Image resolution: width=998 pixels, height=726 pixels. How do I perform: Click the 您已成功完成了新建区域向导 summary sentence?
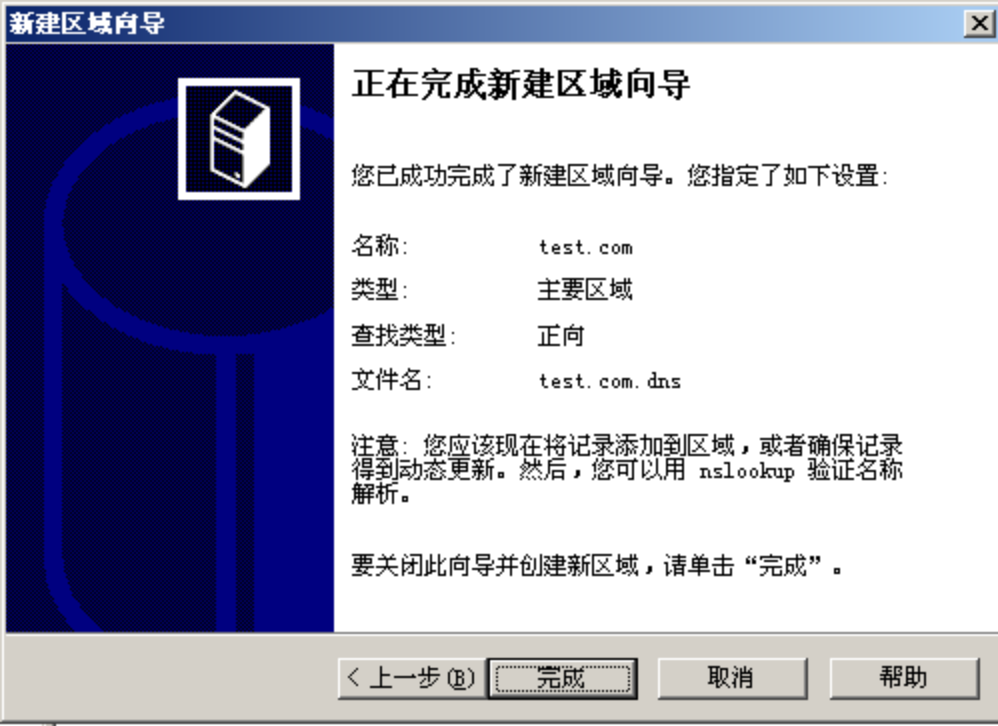point(619,176)
